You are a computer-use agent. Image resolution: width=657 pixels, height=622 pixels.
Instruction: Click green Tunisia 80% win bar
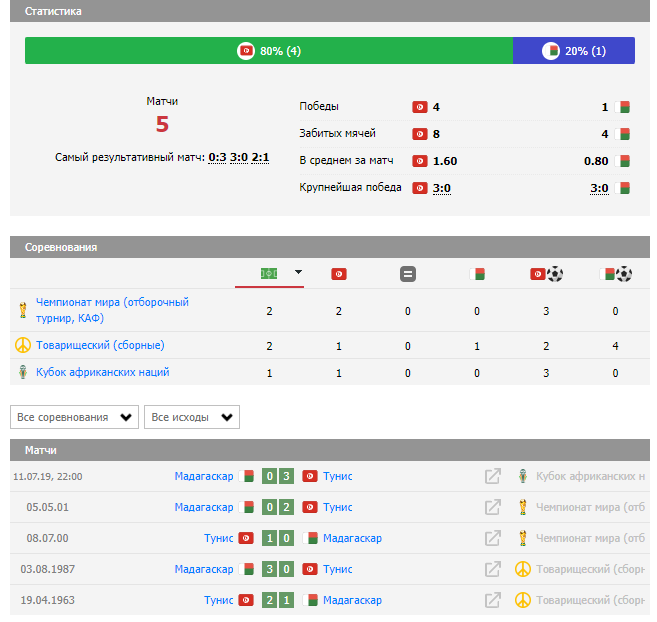tap(269, 51)
